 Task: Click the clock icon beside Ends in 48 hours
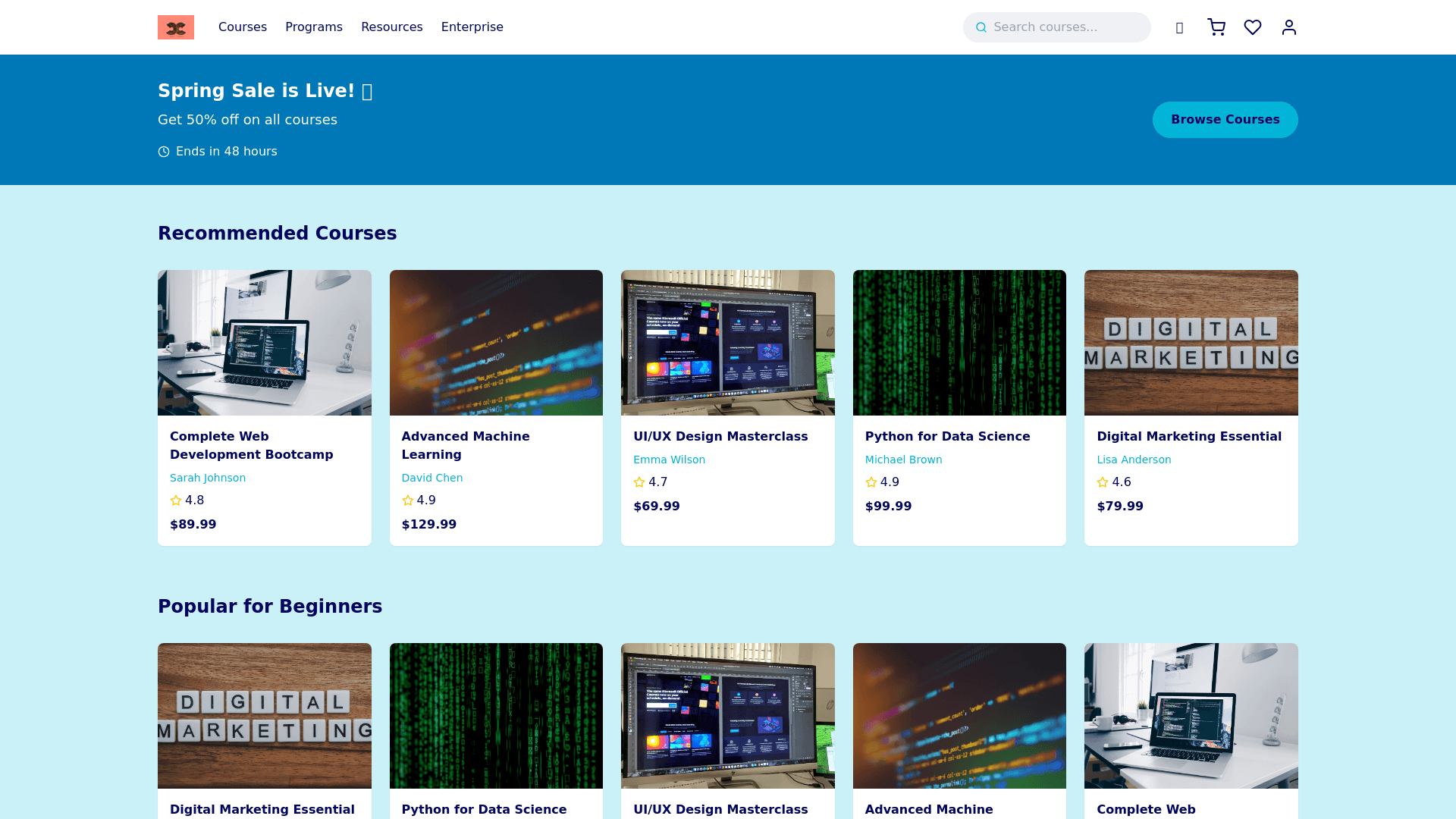(164, 152)
